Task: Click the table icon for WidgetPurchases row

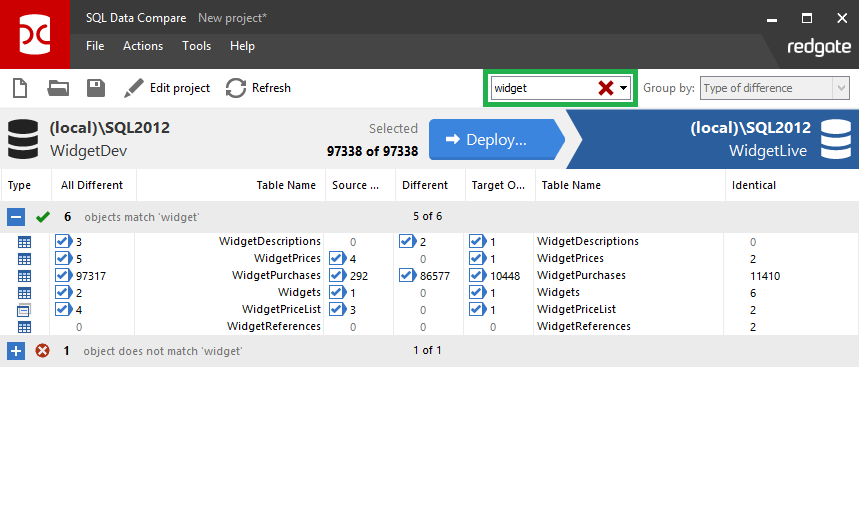Action: (25, 276)
